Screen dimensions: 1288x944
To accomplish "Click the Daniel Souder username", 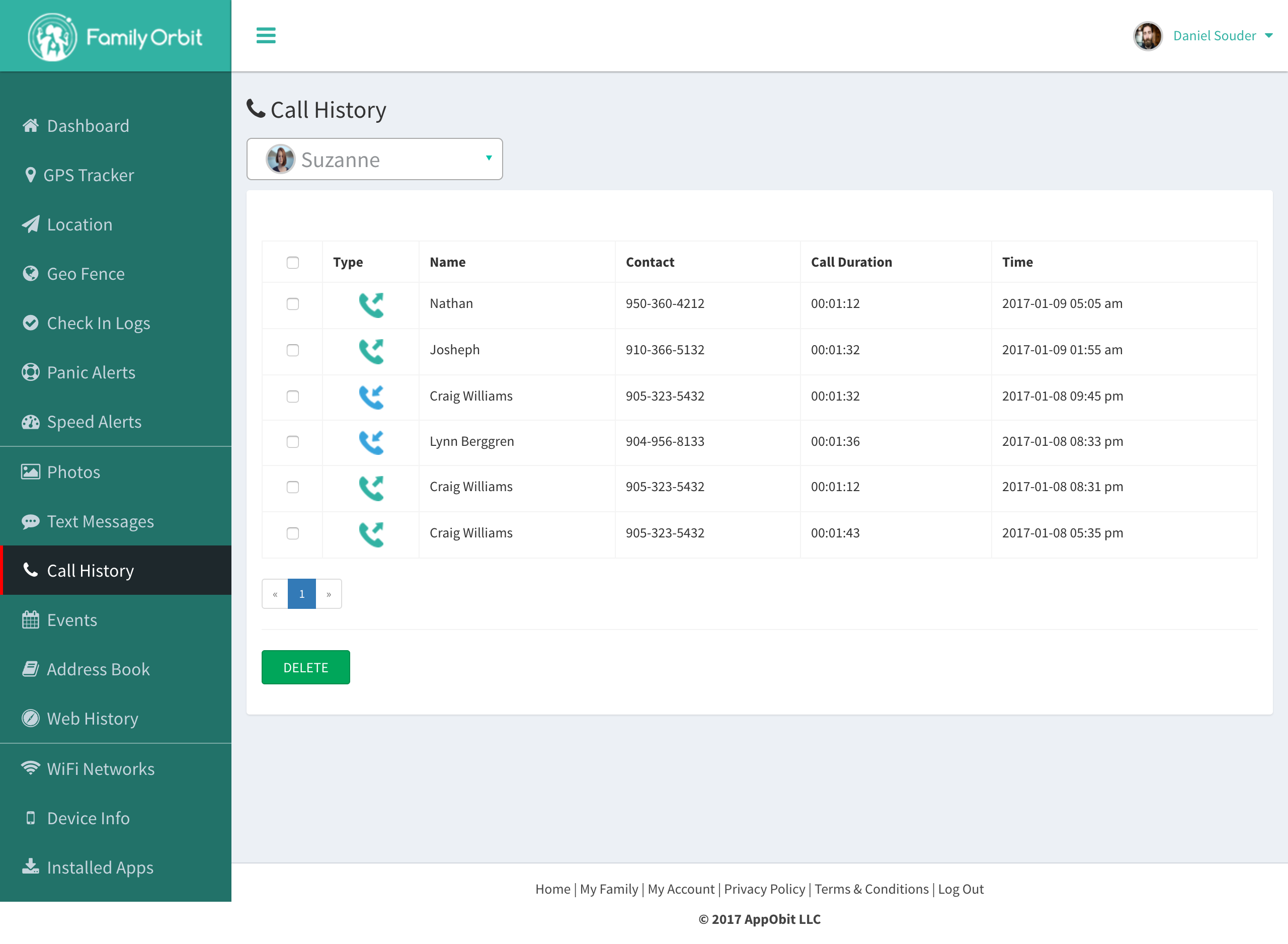I will (x=1215, y=35).
